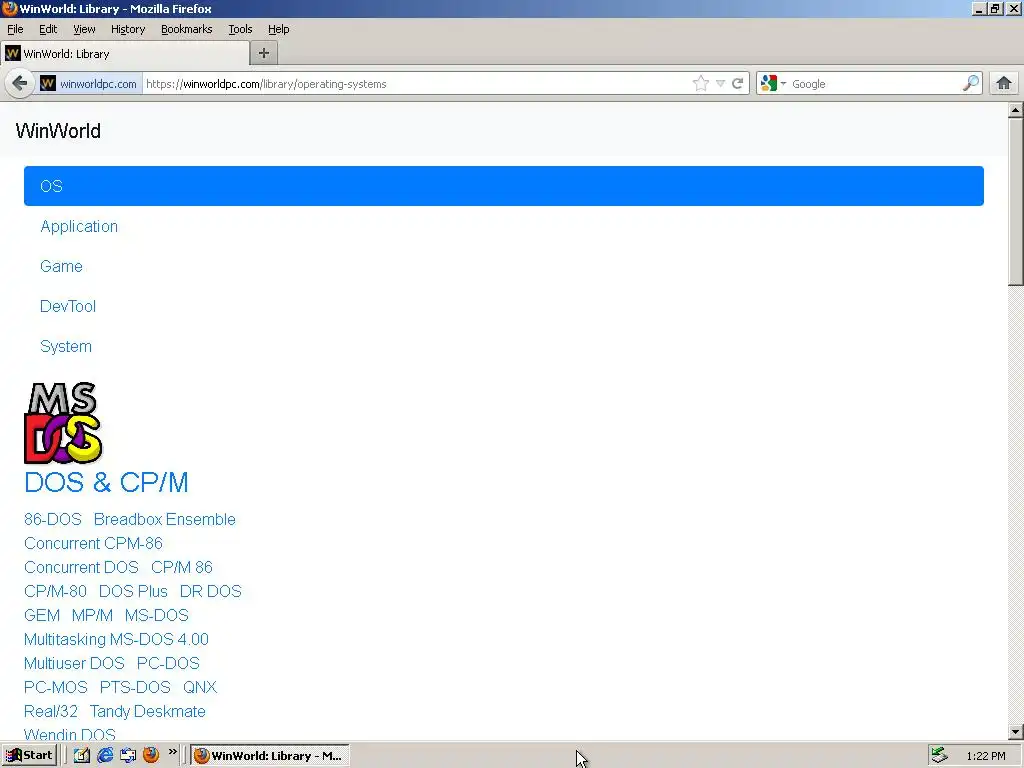Open the 86-DOS link

[x=53, y=519]
